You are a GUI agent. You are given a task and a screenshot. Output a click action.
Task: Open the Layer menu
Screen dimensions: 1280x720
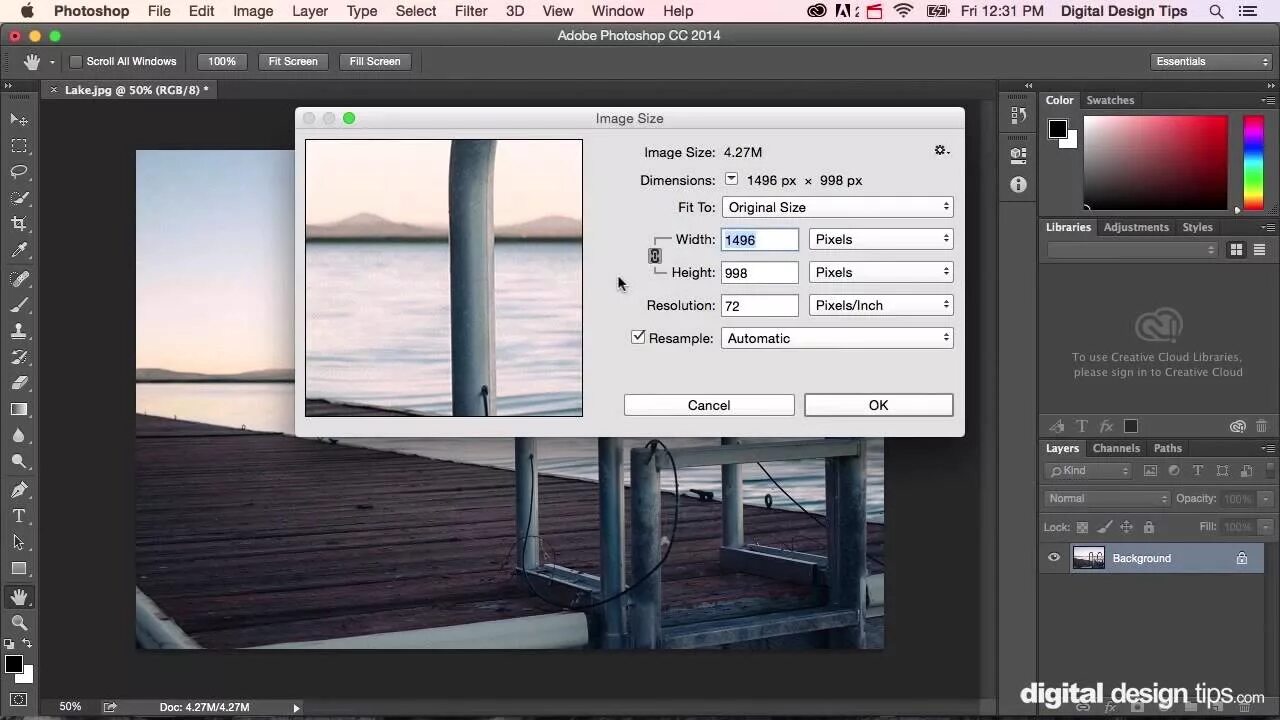310,11
